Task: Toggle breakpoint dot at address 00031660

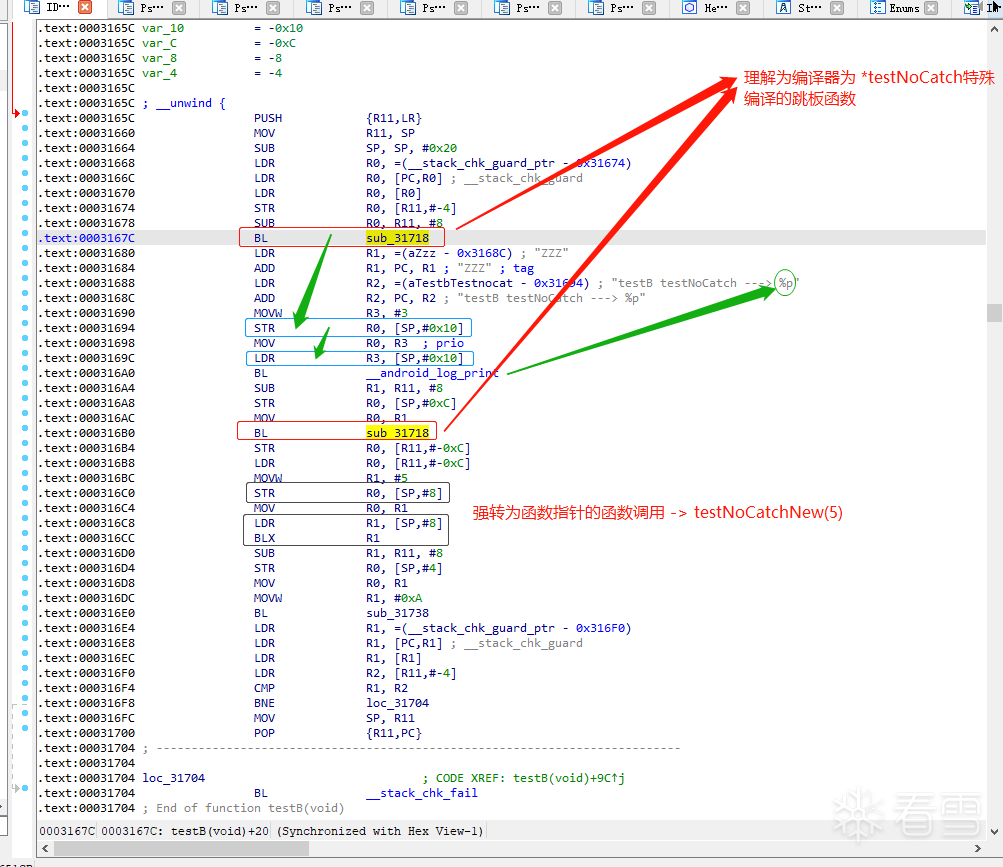Action: click(x=25, y=128)
